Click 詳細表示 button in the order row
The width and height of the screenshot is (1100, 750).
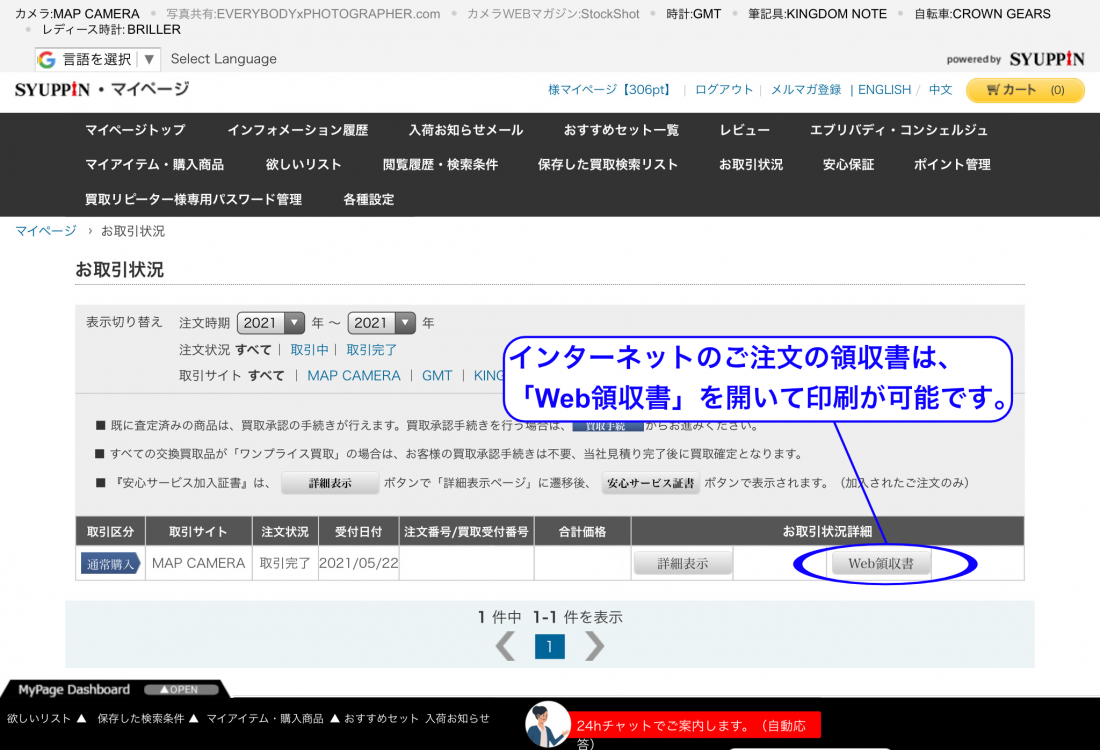[x=683, y=563]
